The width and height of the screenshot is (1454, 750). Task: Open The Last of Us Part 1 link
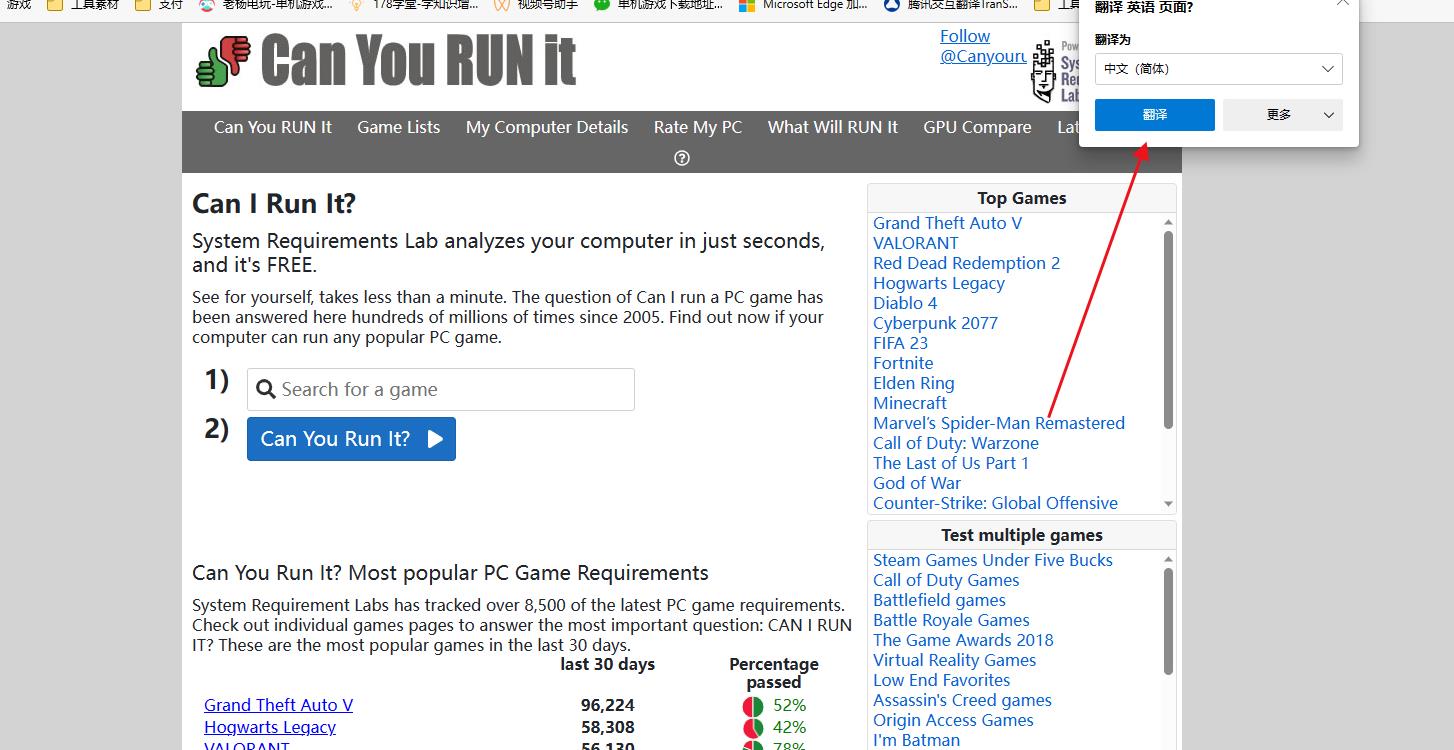(x=951, y=463)
